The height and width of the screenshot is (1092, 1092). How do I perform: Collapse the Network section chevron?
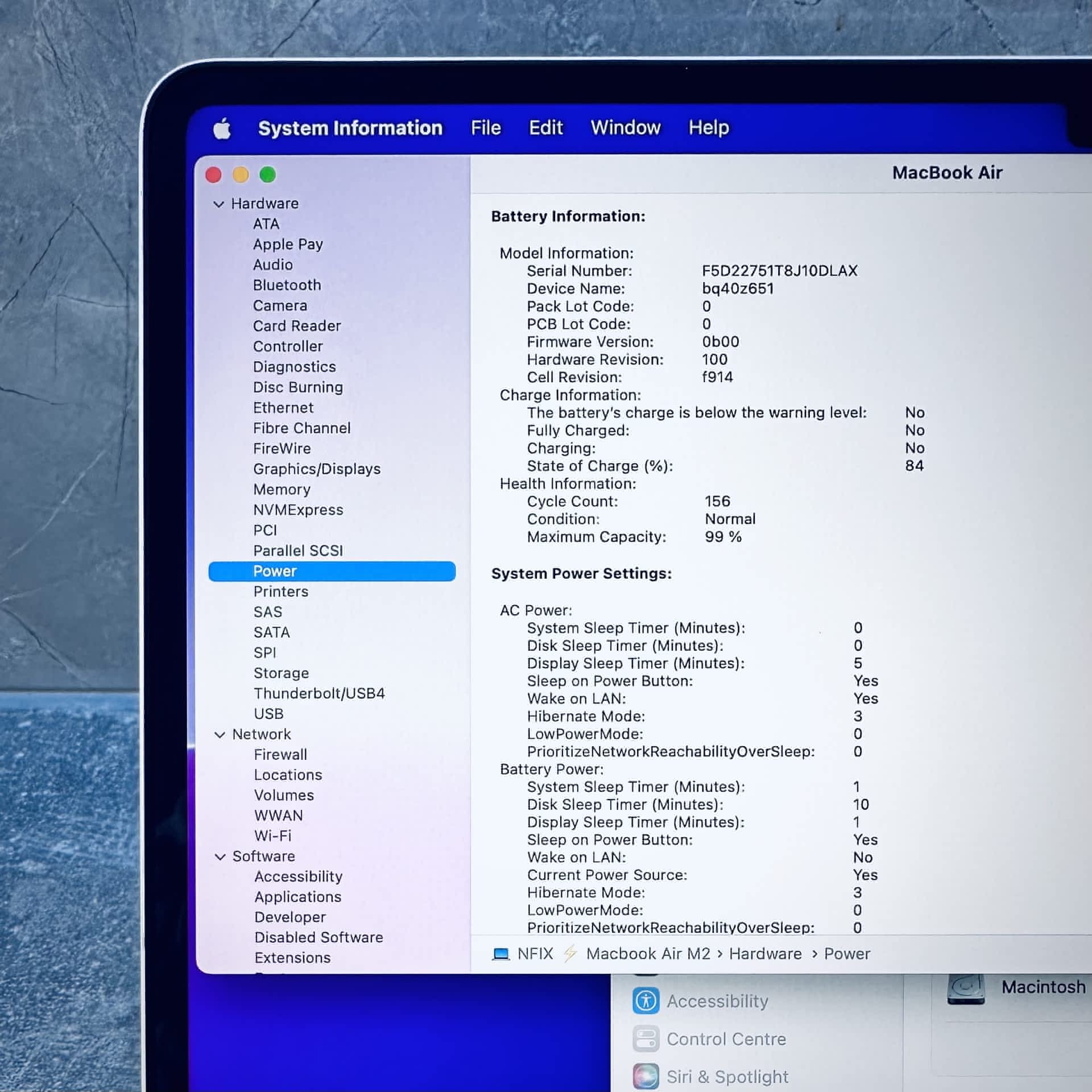[x=220, y=735]
